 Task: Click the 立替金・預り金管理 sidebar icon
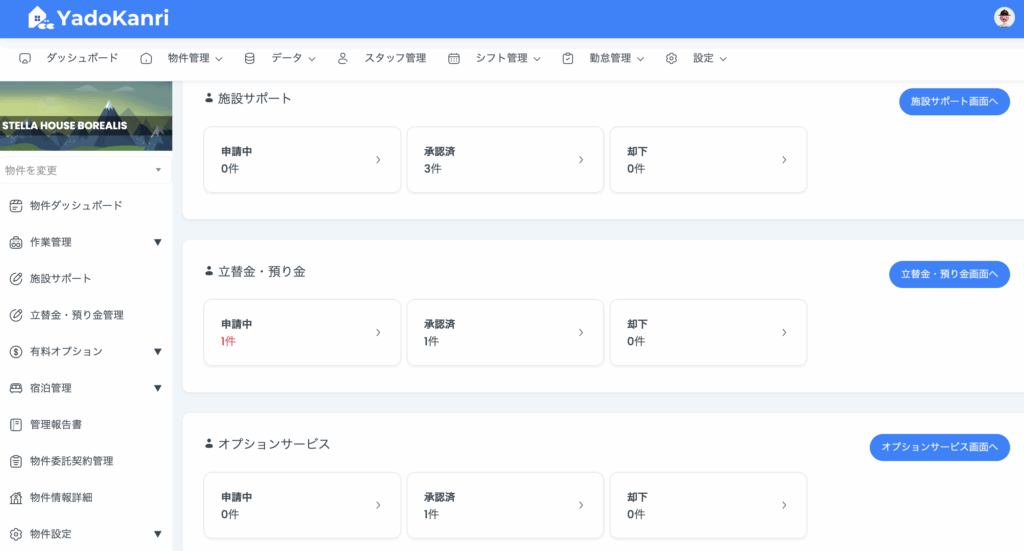(x=15, y=315)
